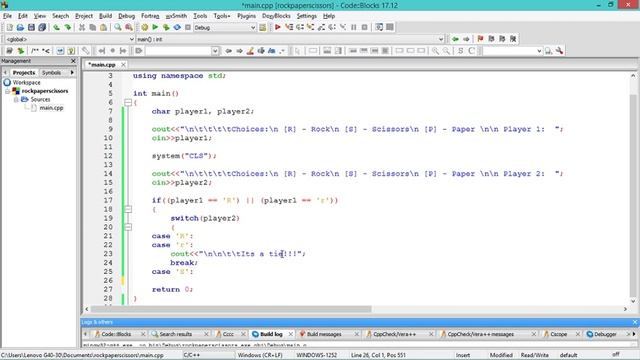Switch to the Build messages tab
This screenshot has width=640, height=360.
(324, 334)
